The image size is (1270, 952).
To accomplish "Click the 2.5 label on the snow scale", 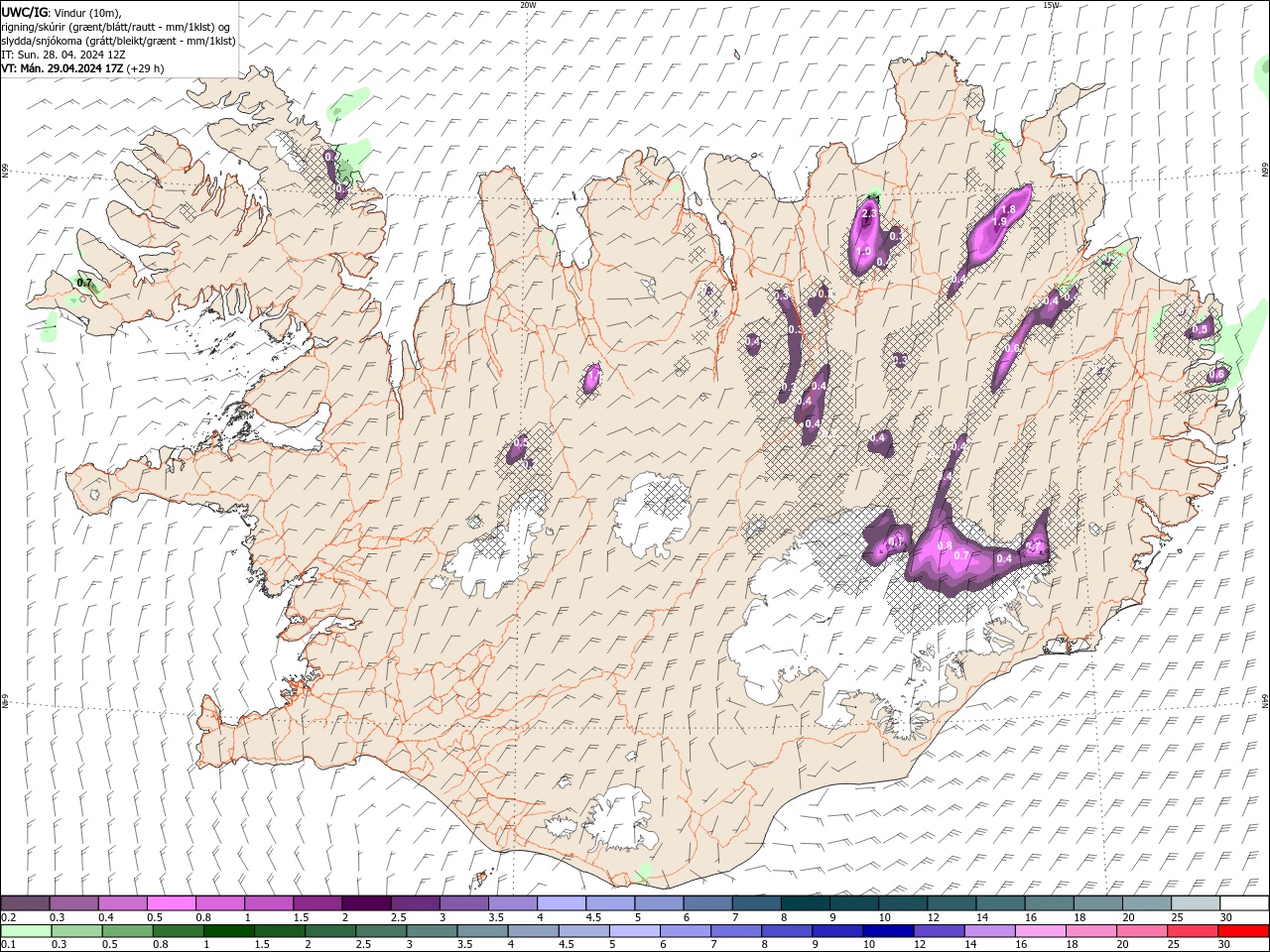I will point(398,917).
